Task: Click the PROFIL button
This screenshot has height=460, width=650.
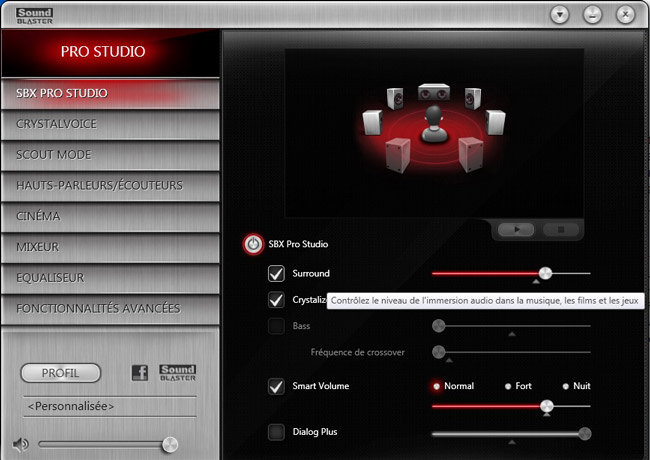Action: coord(61,373)
